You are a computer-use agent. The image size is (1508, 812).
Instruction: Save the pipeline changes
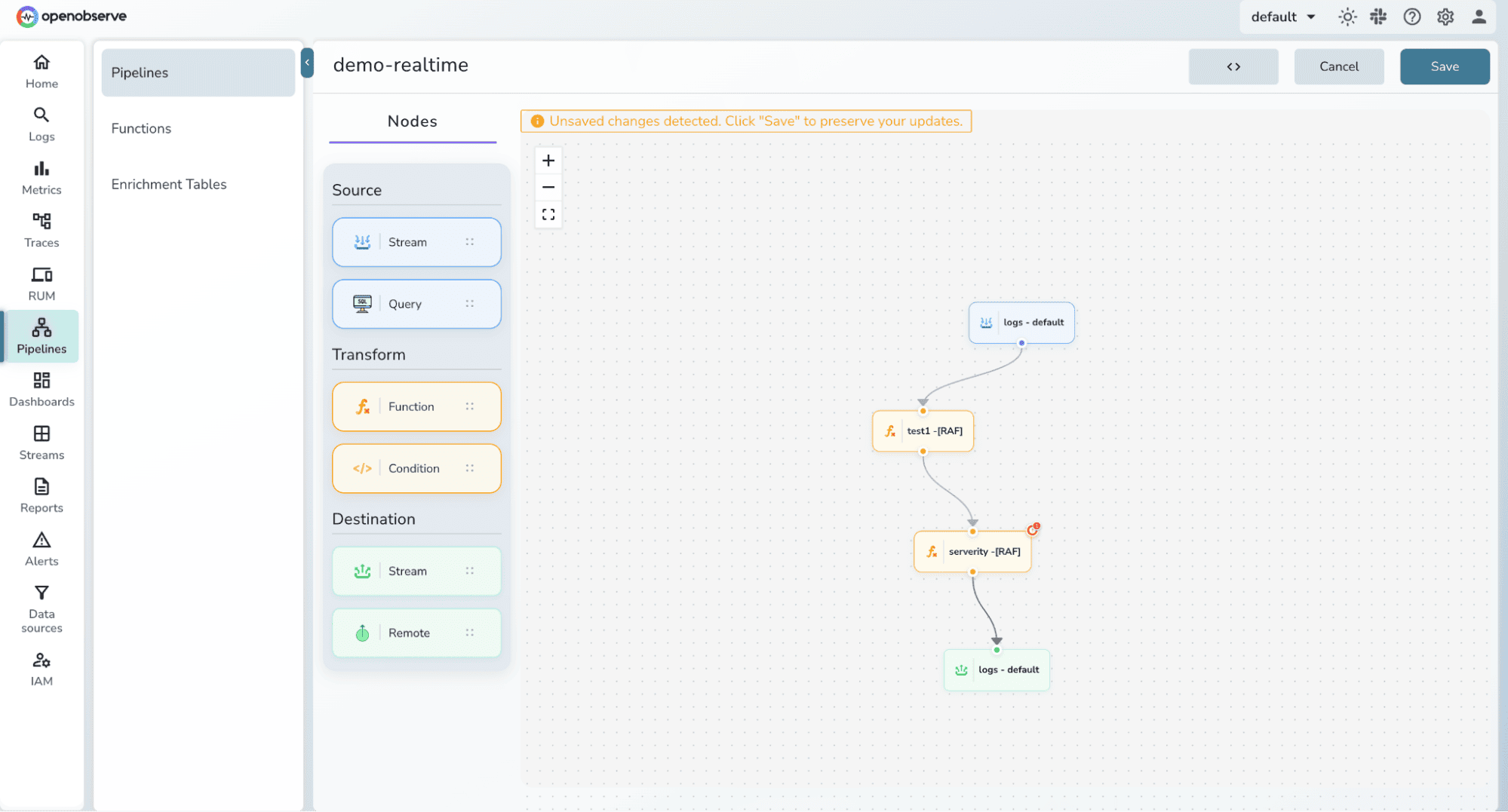[x=1444, y=66]
